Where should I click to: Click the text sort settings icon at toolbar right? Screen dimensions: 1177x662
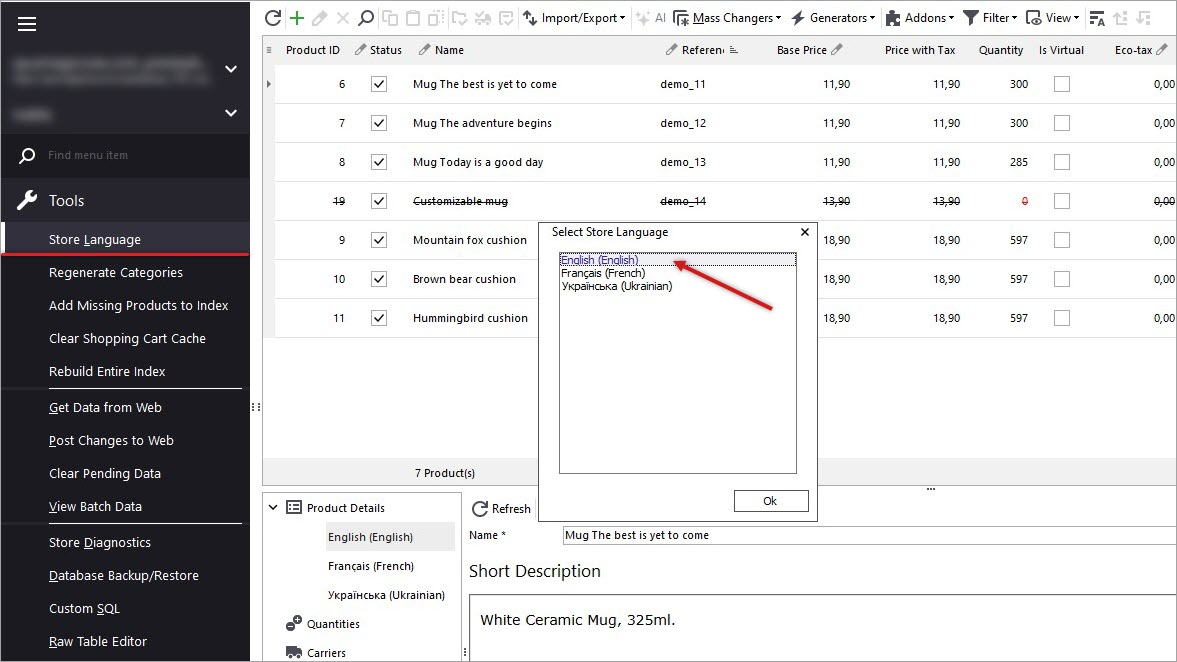(x=1097, y=18)
